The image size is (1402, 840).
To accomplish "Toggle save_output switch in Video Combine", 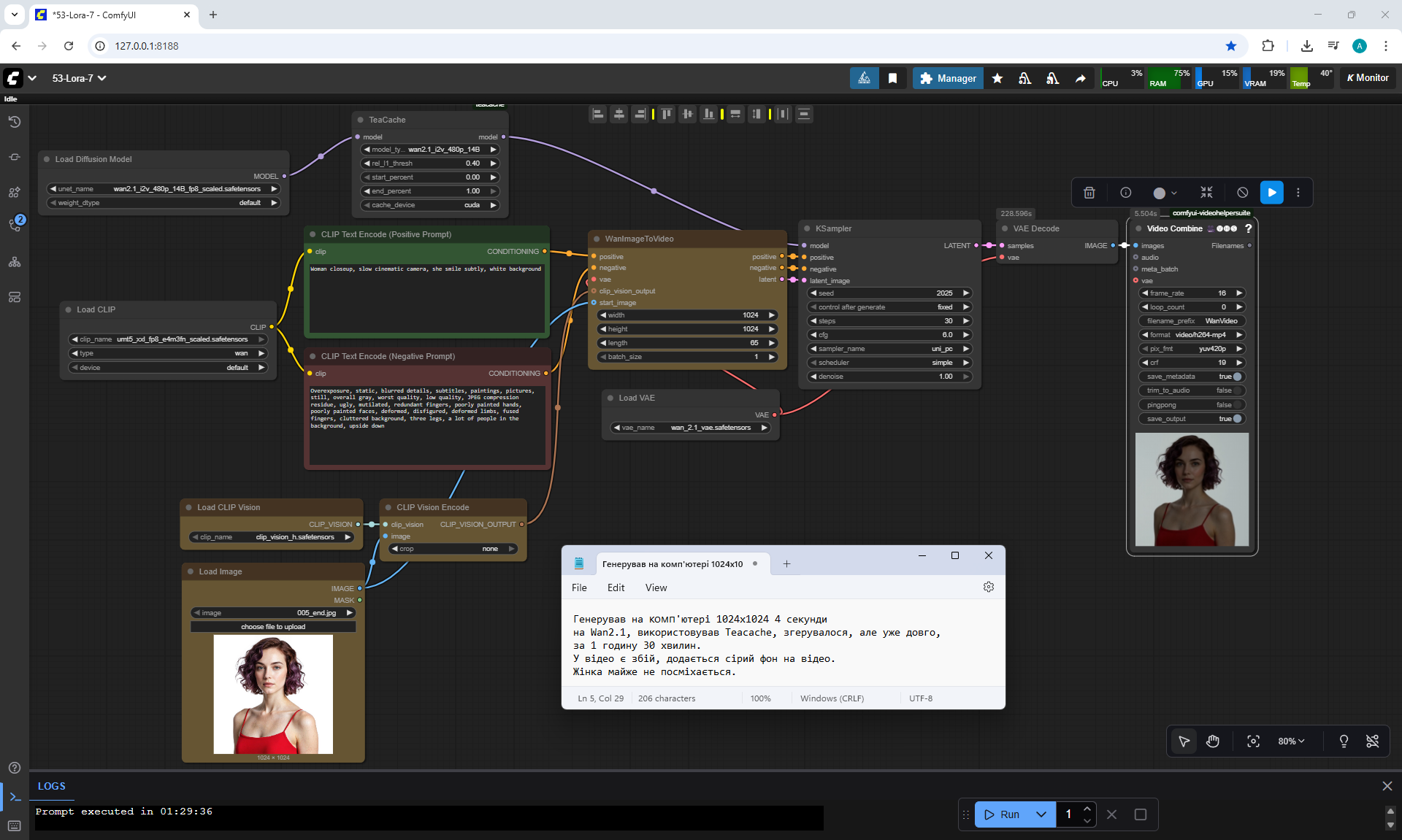I will (x=1237, y=419).
